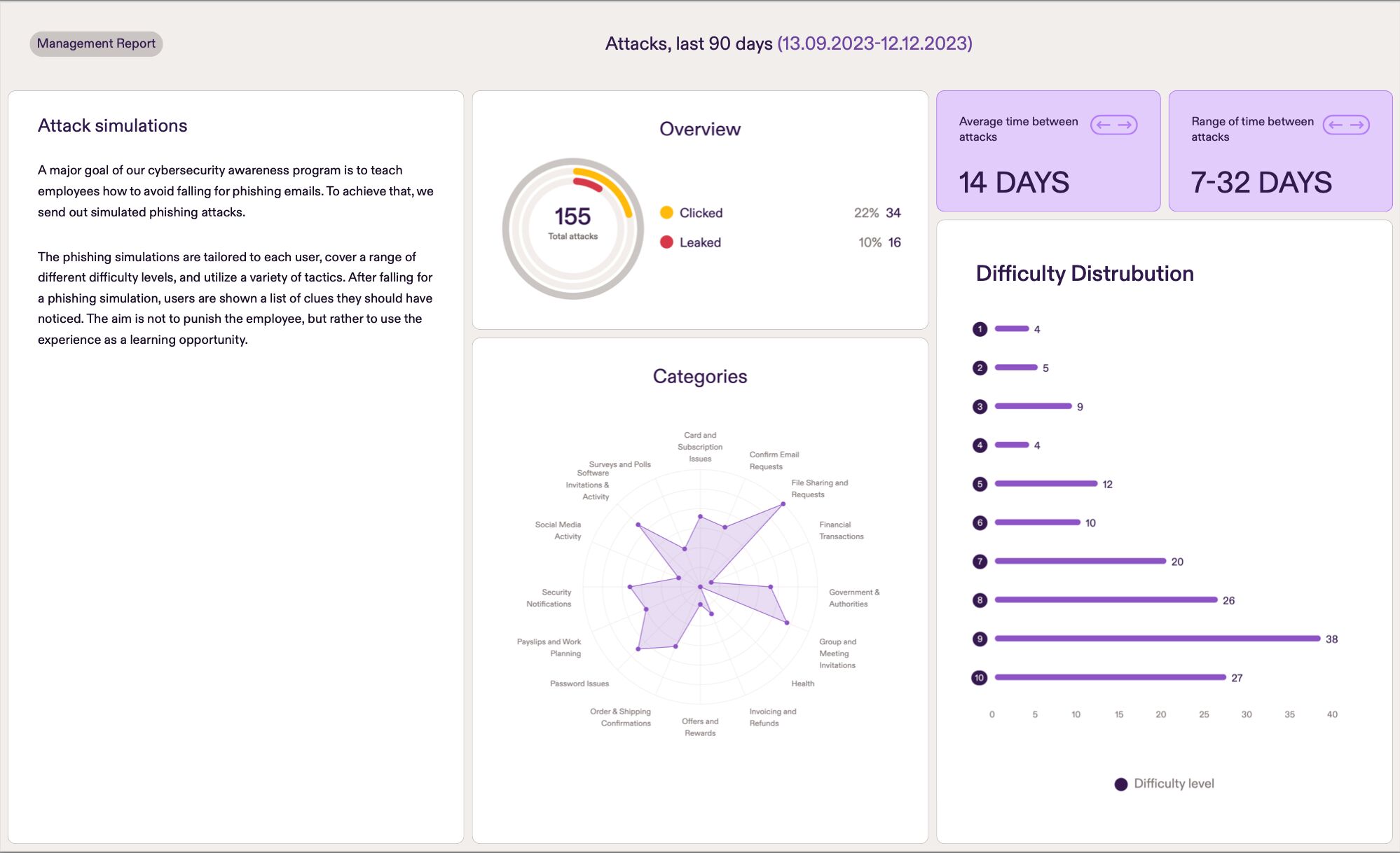Click the difficulty level 8 circle badge
This screenshot has width=1400, height=853.
coord(980,600)
